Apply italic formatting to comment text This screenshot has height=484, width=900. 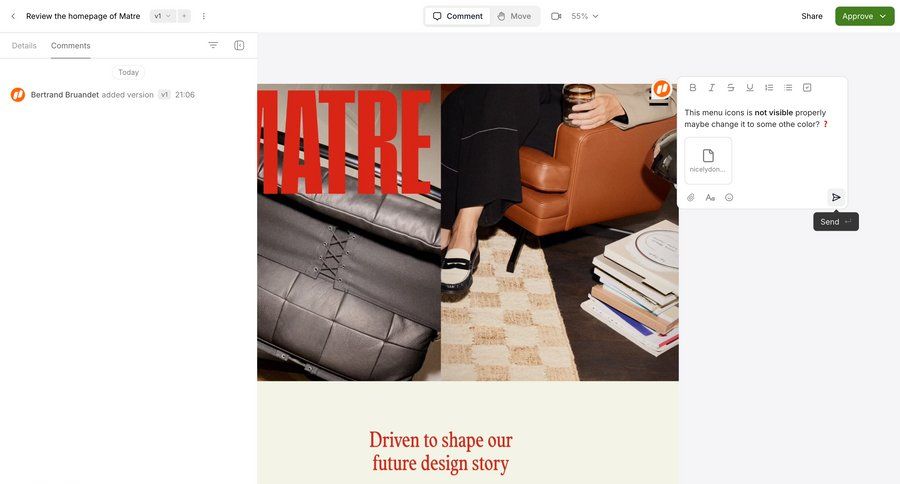click(x=712, y=88)
